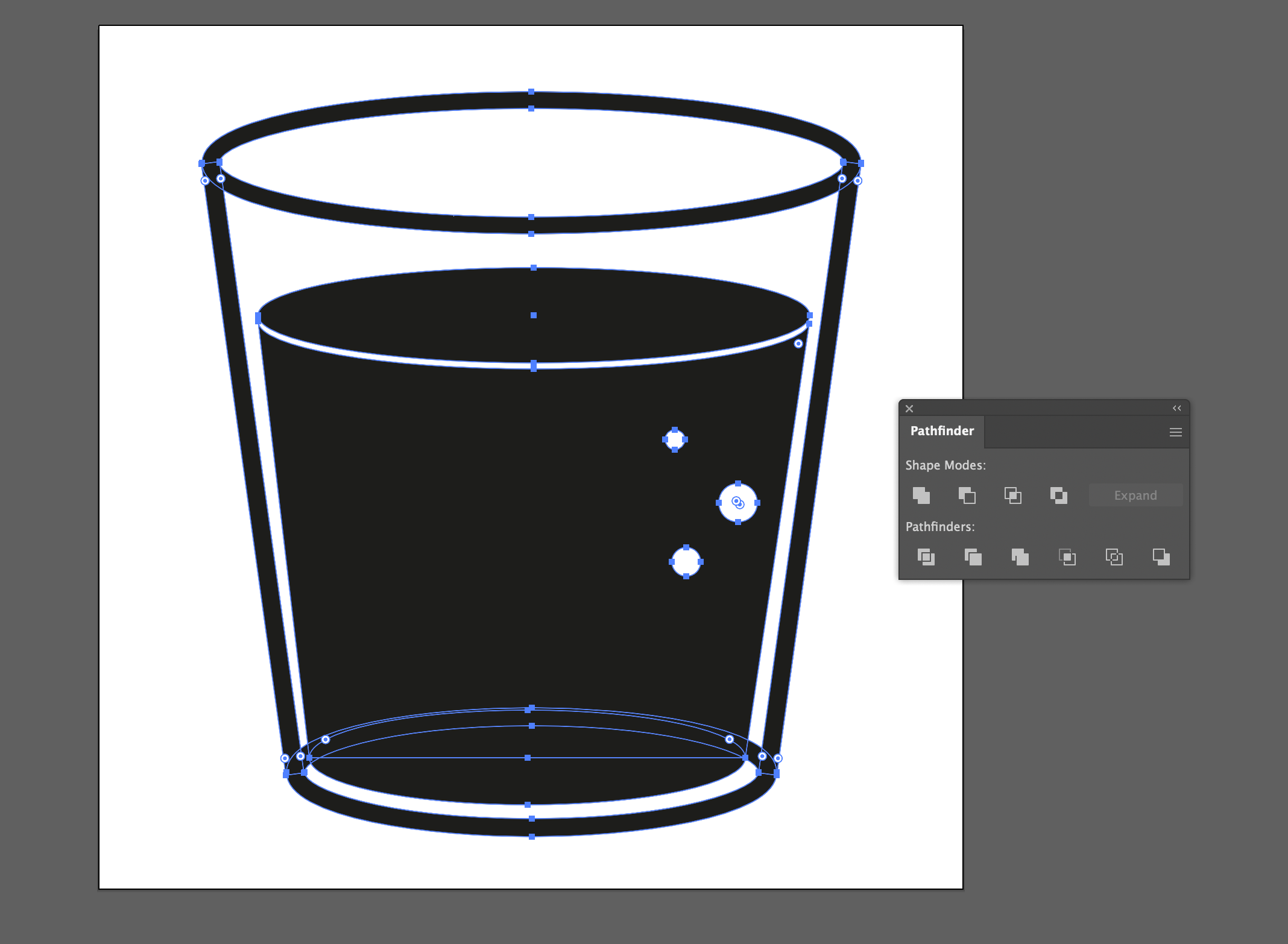The image size is (1288, 944).
Task: Click the Trim pathfinder icon
Action: coord(973,557)
